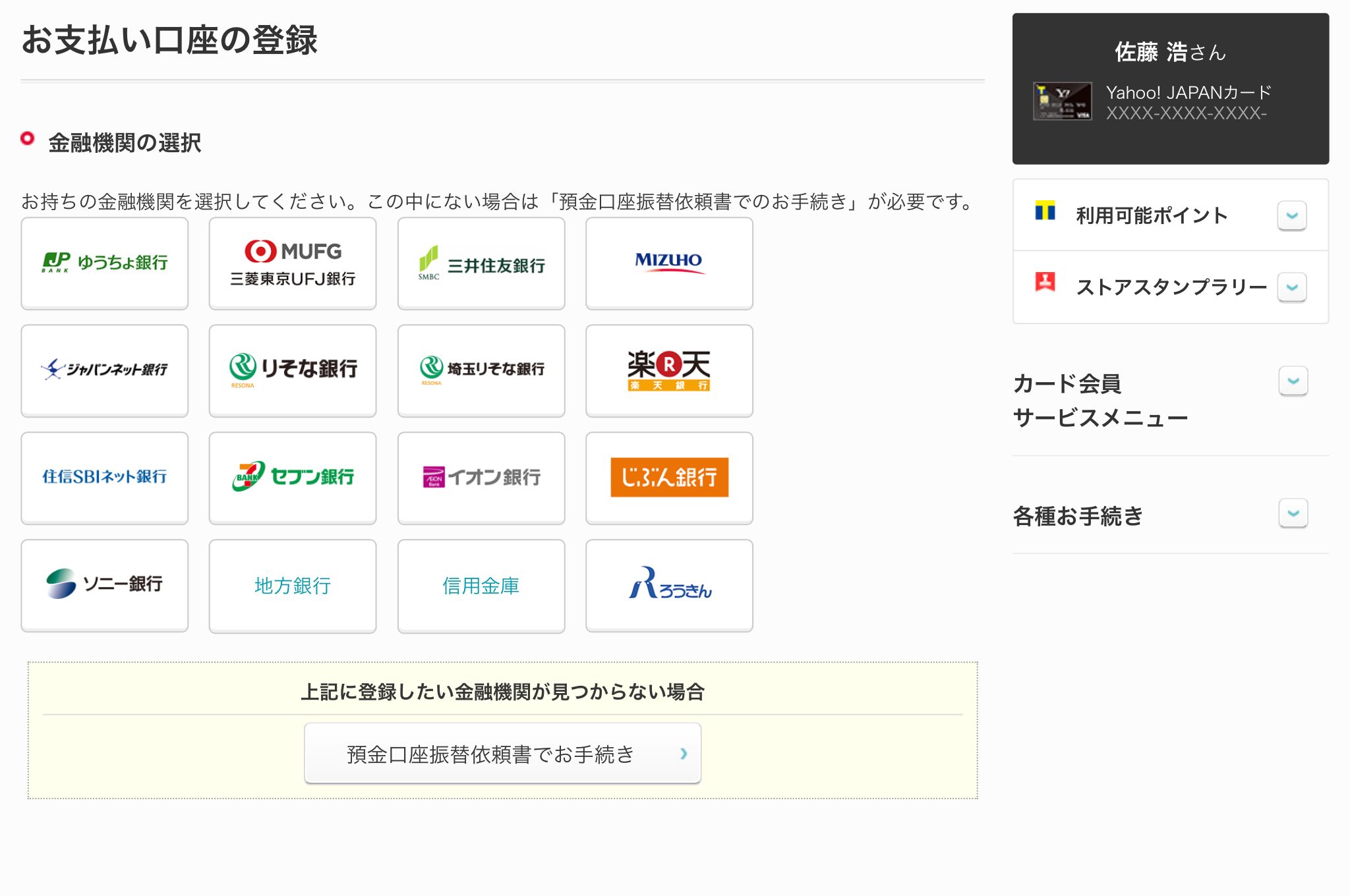Viewport: 1350px width, 896px height.
Task: Expand the カード会員サービスメニュー chevron
Action: pyautogui.click(x=1293, y=381)
